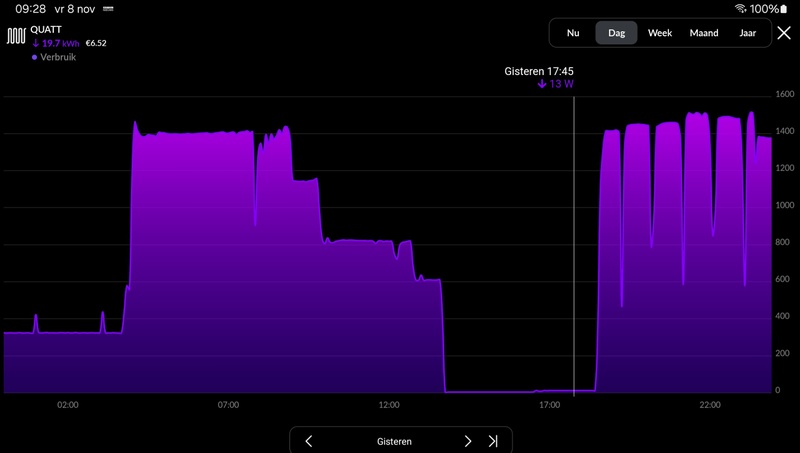This screenshot has height=453, width=800.
Task: Switch to the Nu tab
Action: click(573, 33)
